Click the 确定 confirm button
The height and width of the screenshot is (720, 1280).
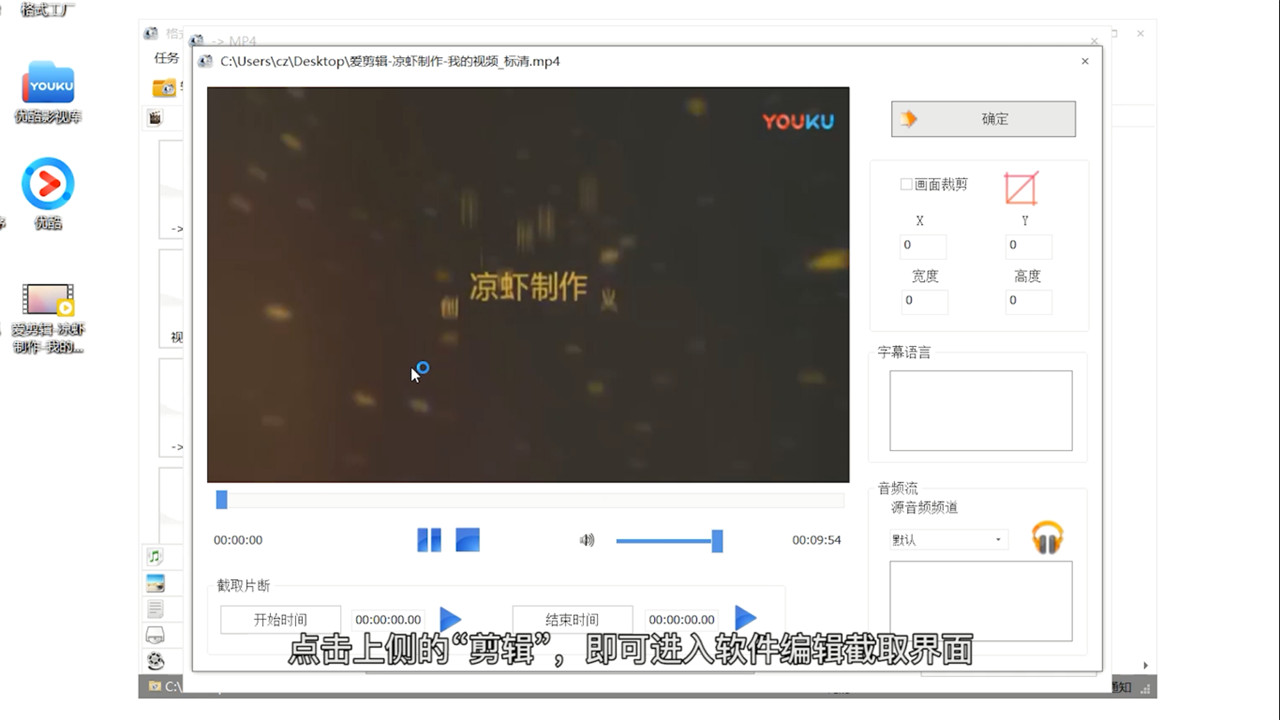tap(983, 118)
